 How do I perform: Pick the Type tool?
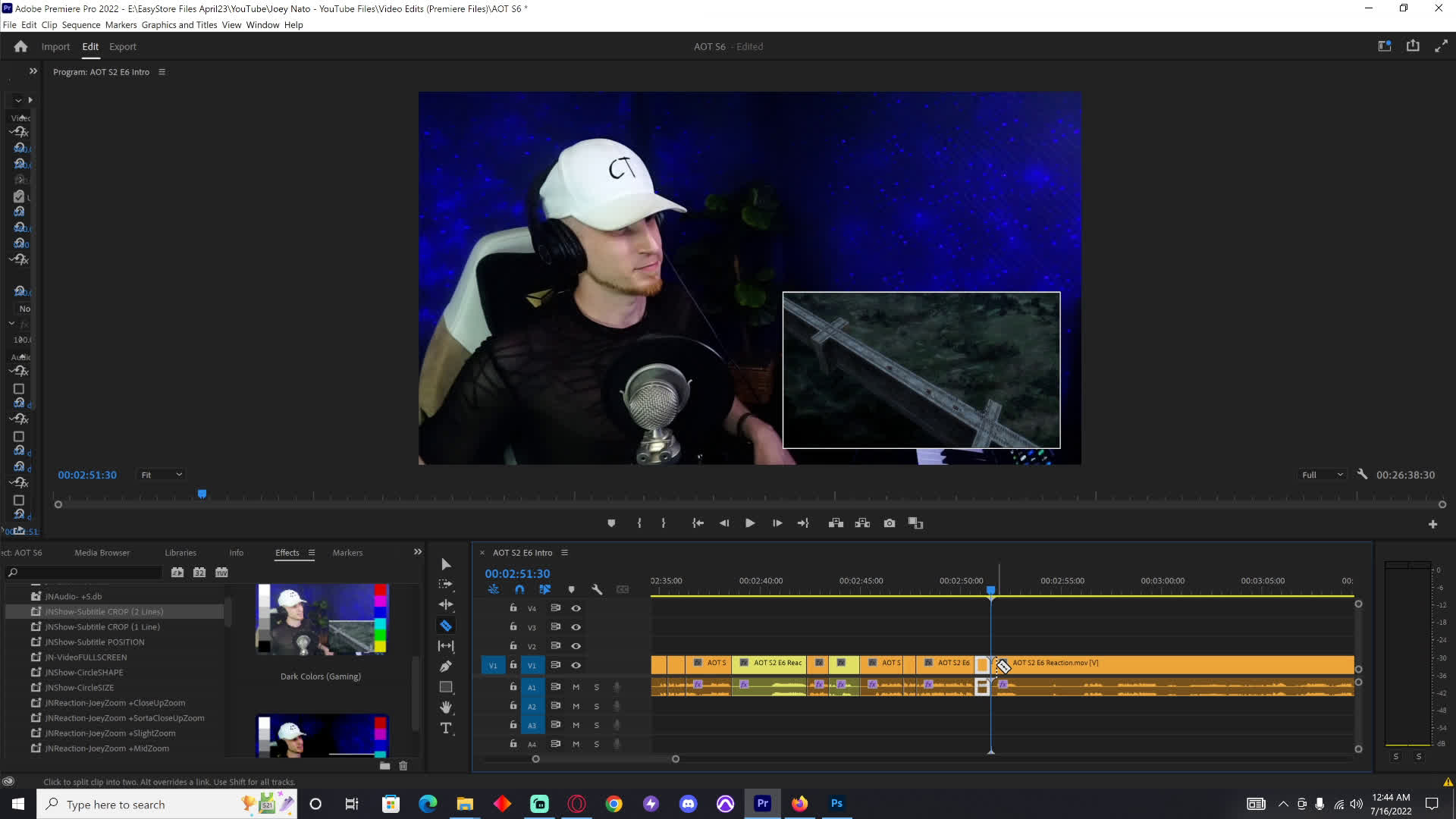[446, 728]
